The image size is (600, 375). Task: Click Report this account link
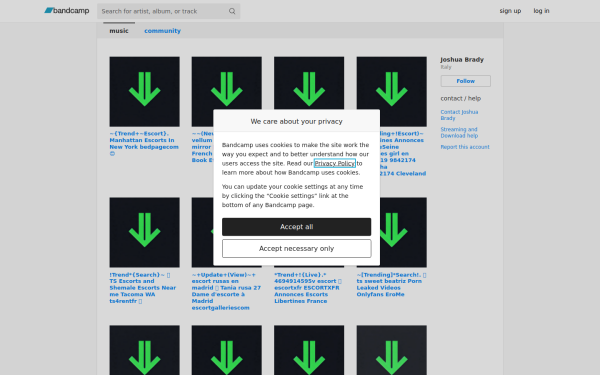pos(465,147)
